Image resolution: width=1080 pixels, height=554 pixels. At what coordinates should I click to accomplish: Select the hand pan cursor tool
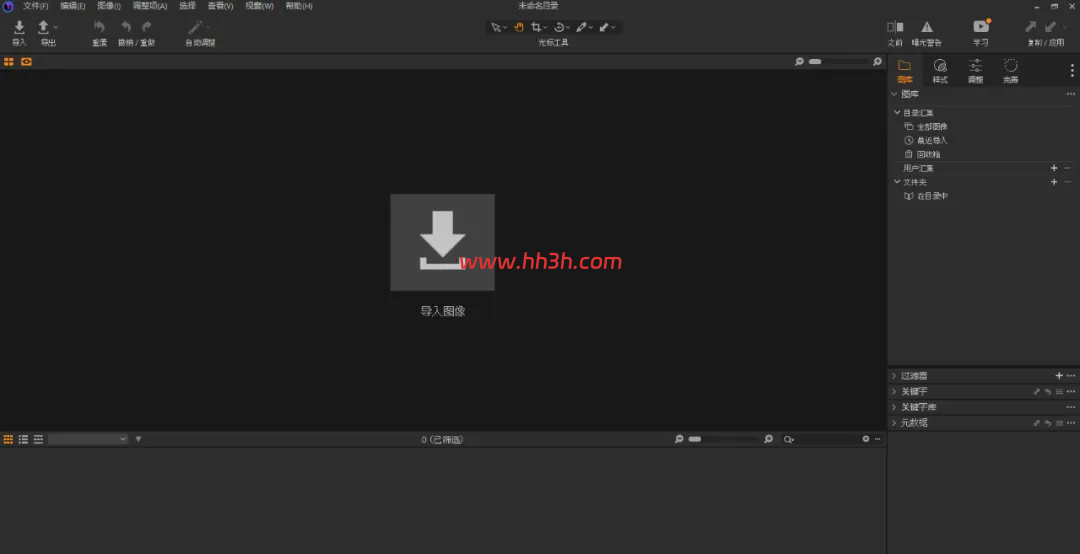tap(519, 27)
